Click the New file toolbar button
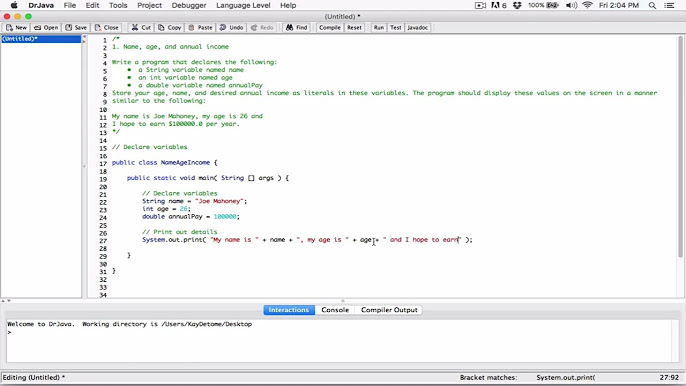Image resolution: width=686 pixels, height=386 pixels. click(16, 28)
